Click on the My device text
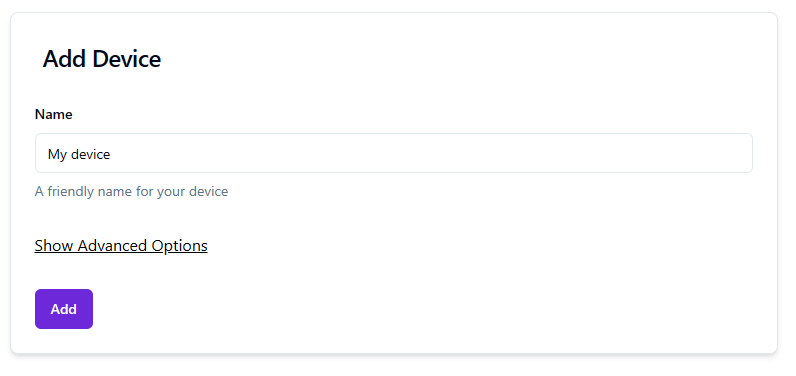This screenshot has height=376, width=796. pyautogui.click(x=79, y=154)
